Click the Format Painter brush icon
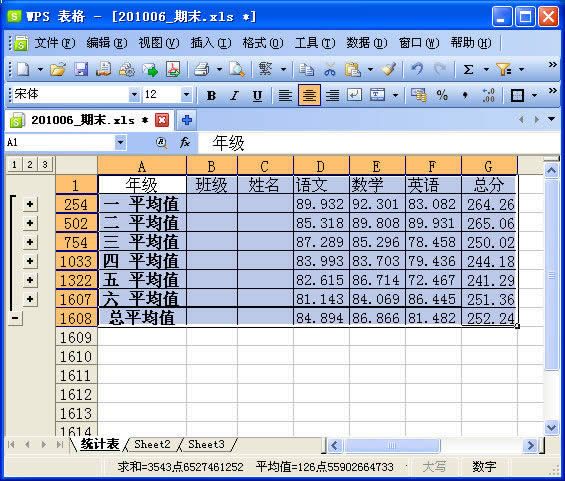The image size is (565, 481). pyautogui.click(x=389, y=69)
